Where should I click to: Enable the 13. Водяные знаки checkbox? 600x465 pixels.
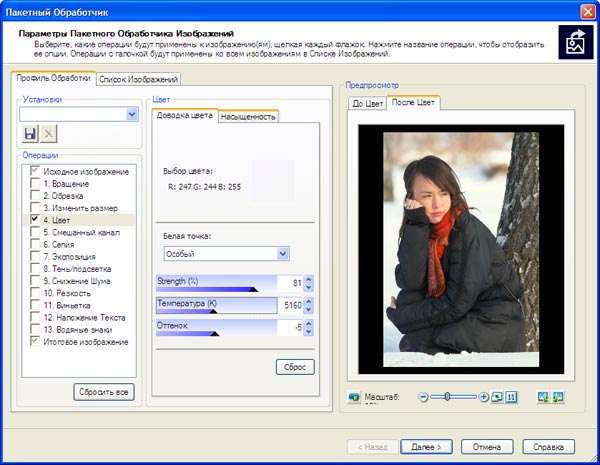[x=35, y=330]
